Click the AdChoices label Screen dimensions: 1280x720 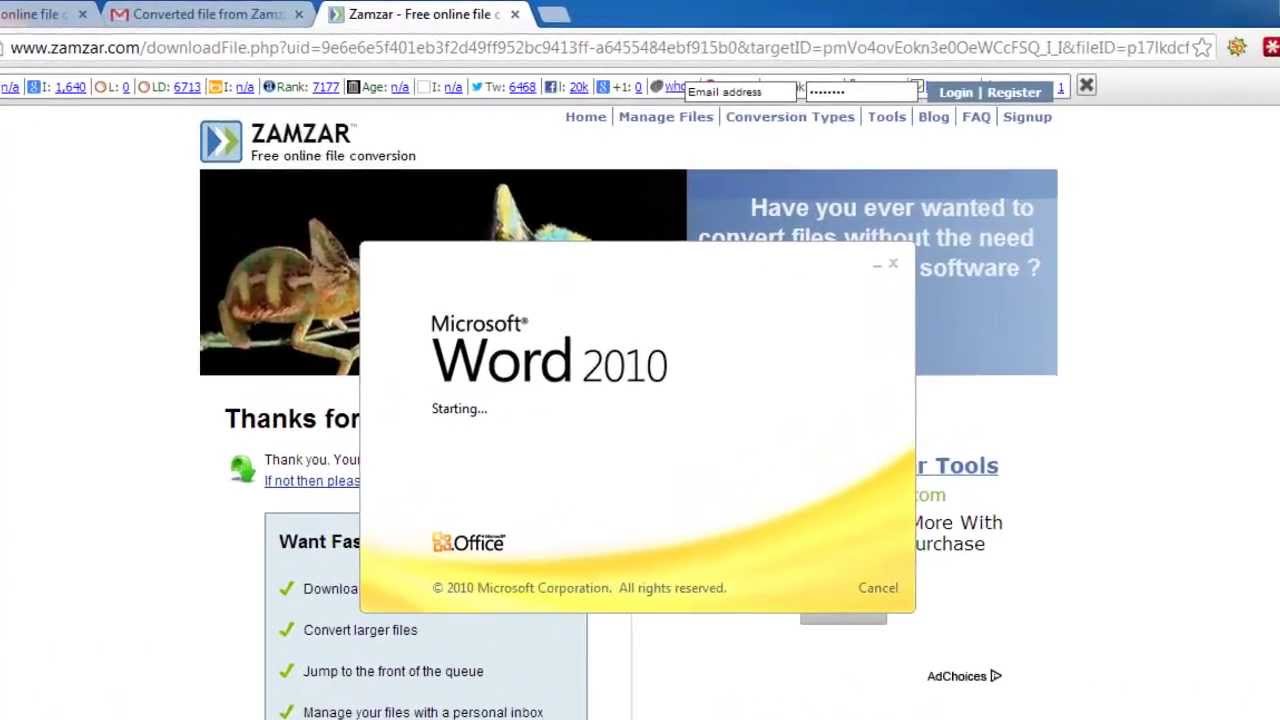(x=956, y=676)
